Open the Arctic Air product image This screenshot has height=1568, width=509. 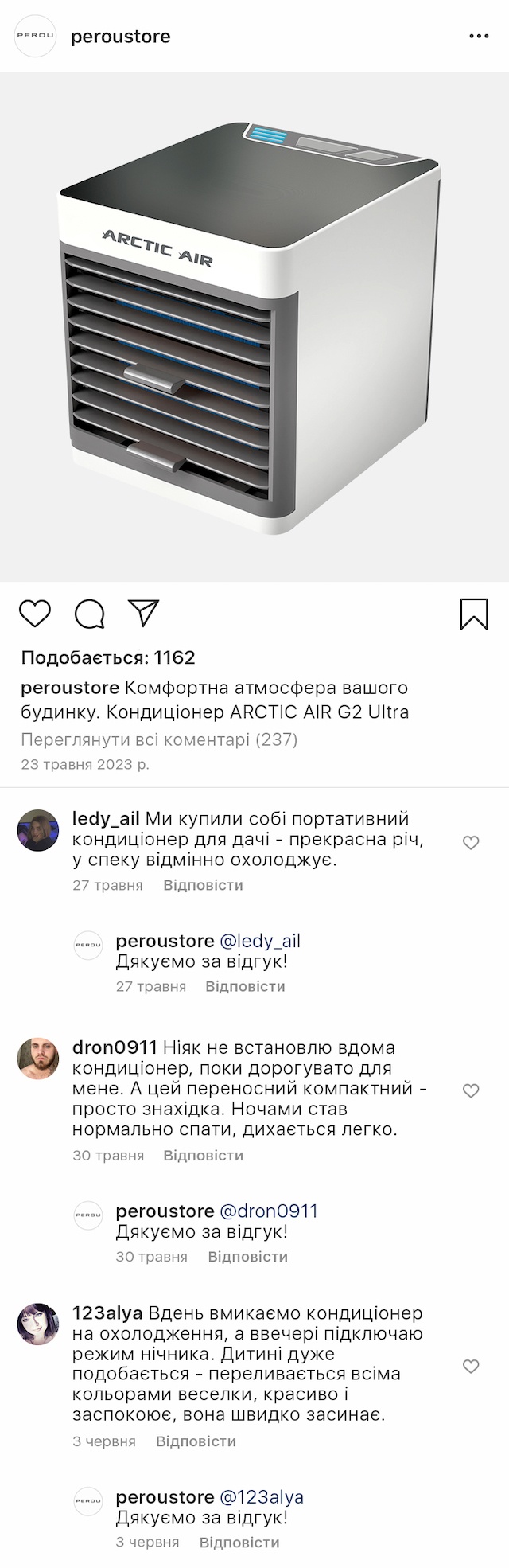point(254,326)
